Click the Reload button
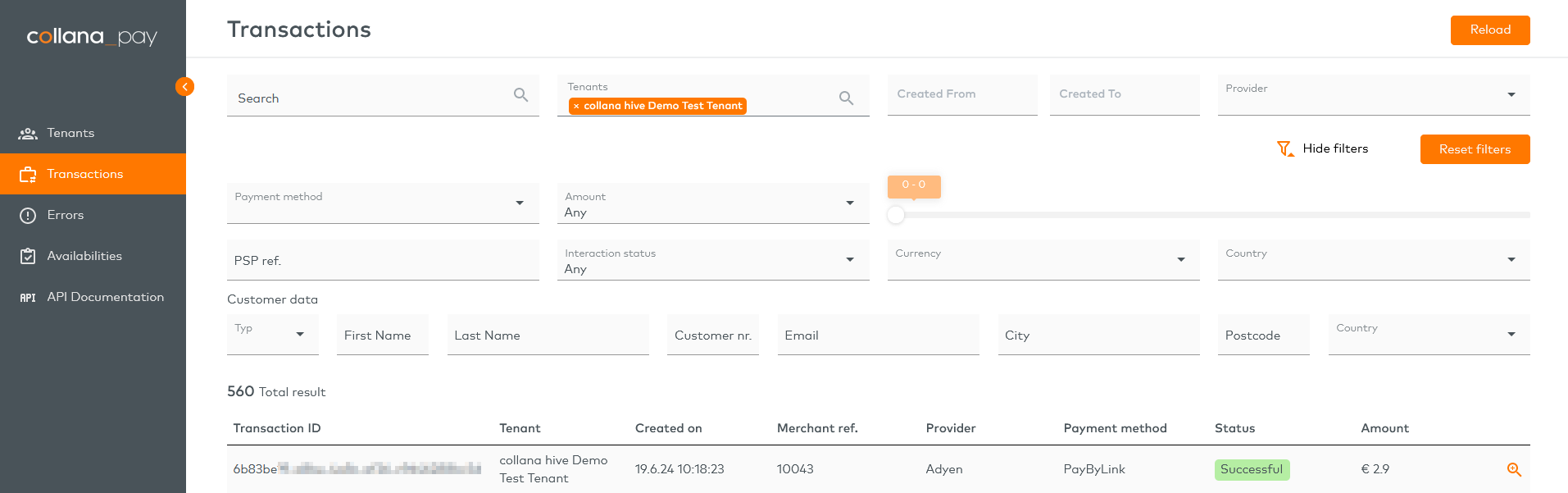Image resolution: width=1568 pixels, height=493 pixels. [x=1490, y=30]
